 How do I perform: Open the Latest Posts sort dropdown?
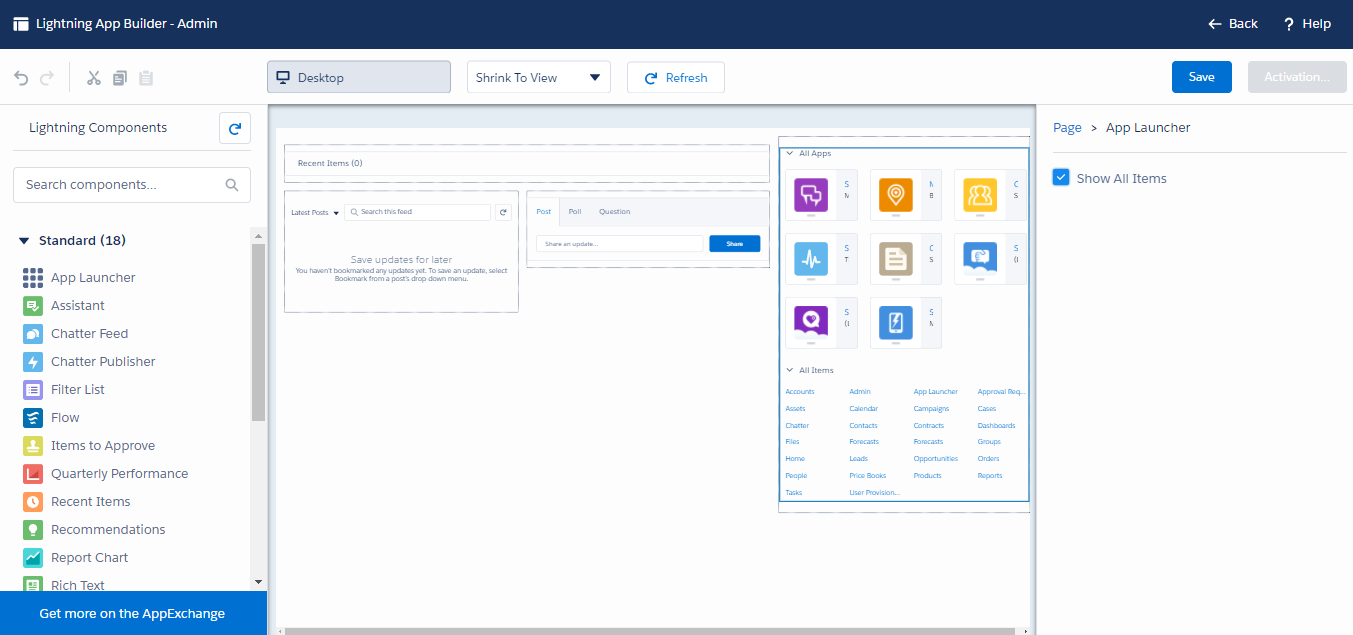[x=315, y=213]
